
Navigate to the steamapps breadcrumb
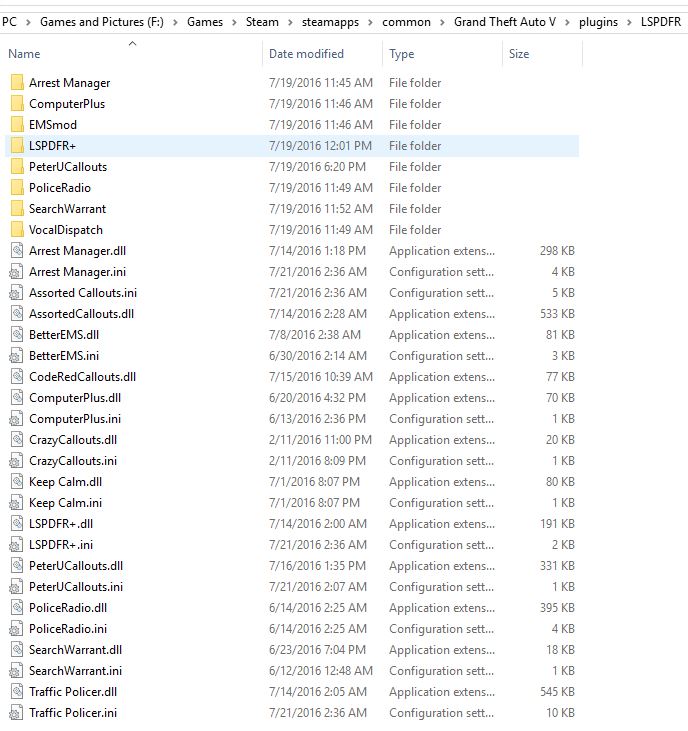tap(330, 22)
